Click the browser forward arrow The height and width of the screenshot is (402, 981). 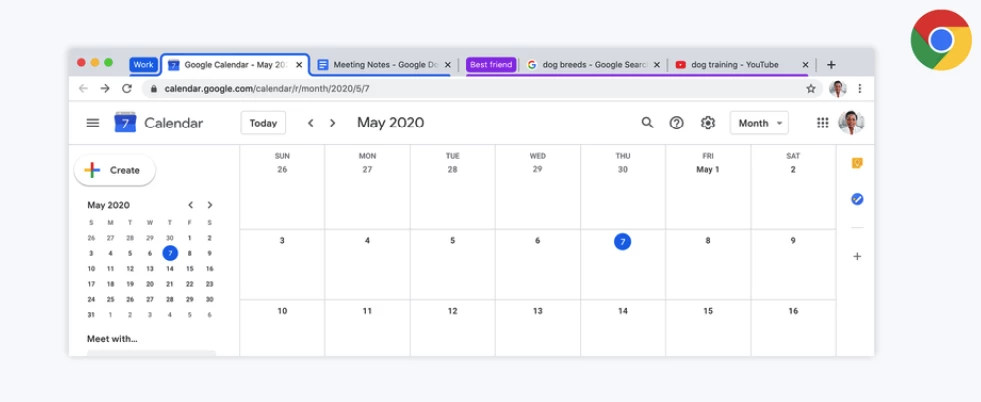tap(105, 88)
